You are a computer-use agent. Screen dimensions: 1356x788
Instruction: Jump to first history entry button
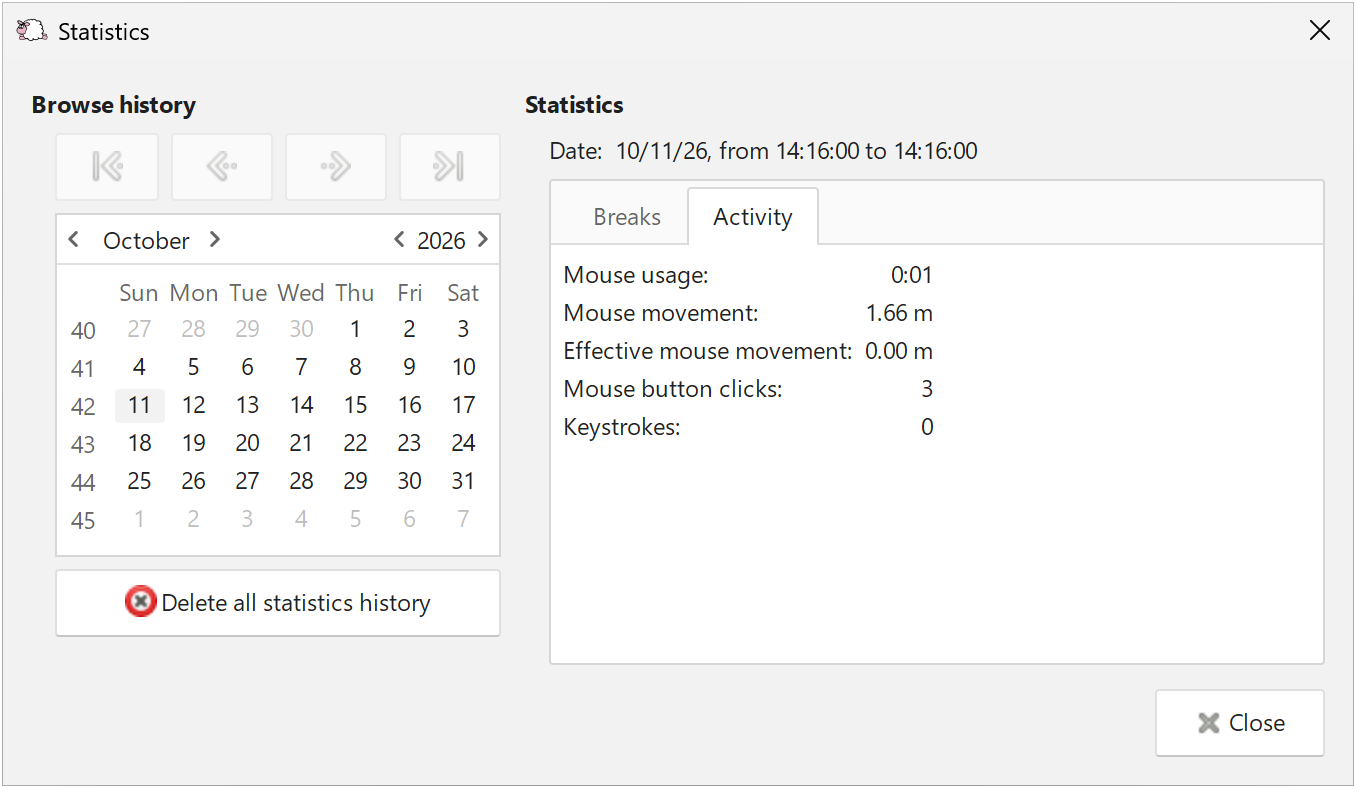click(107, 167)
